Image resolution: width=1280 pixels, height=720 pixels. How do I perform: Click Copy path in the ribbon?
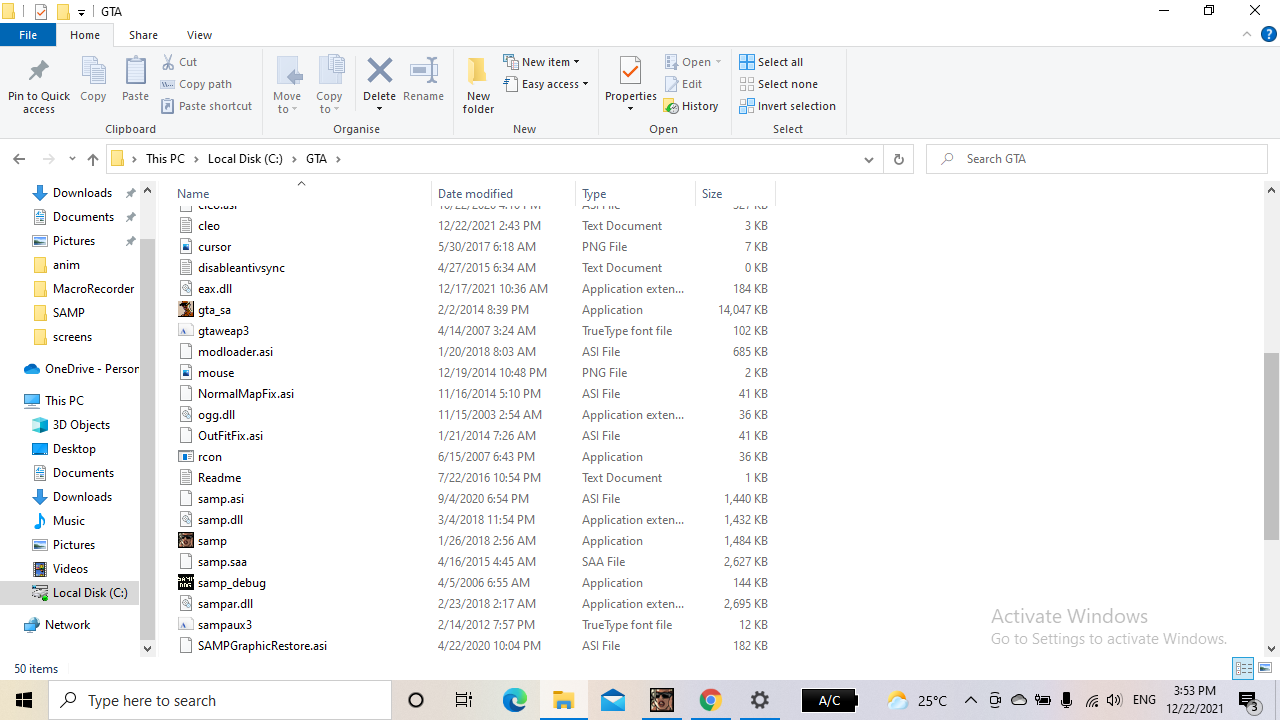click(x=196, y=84)
